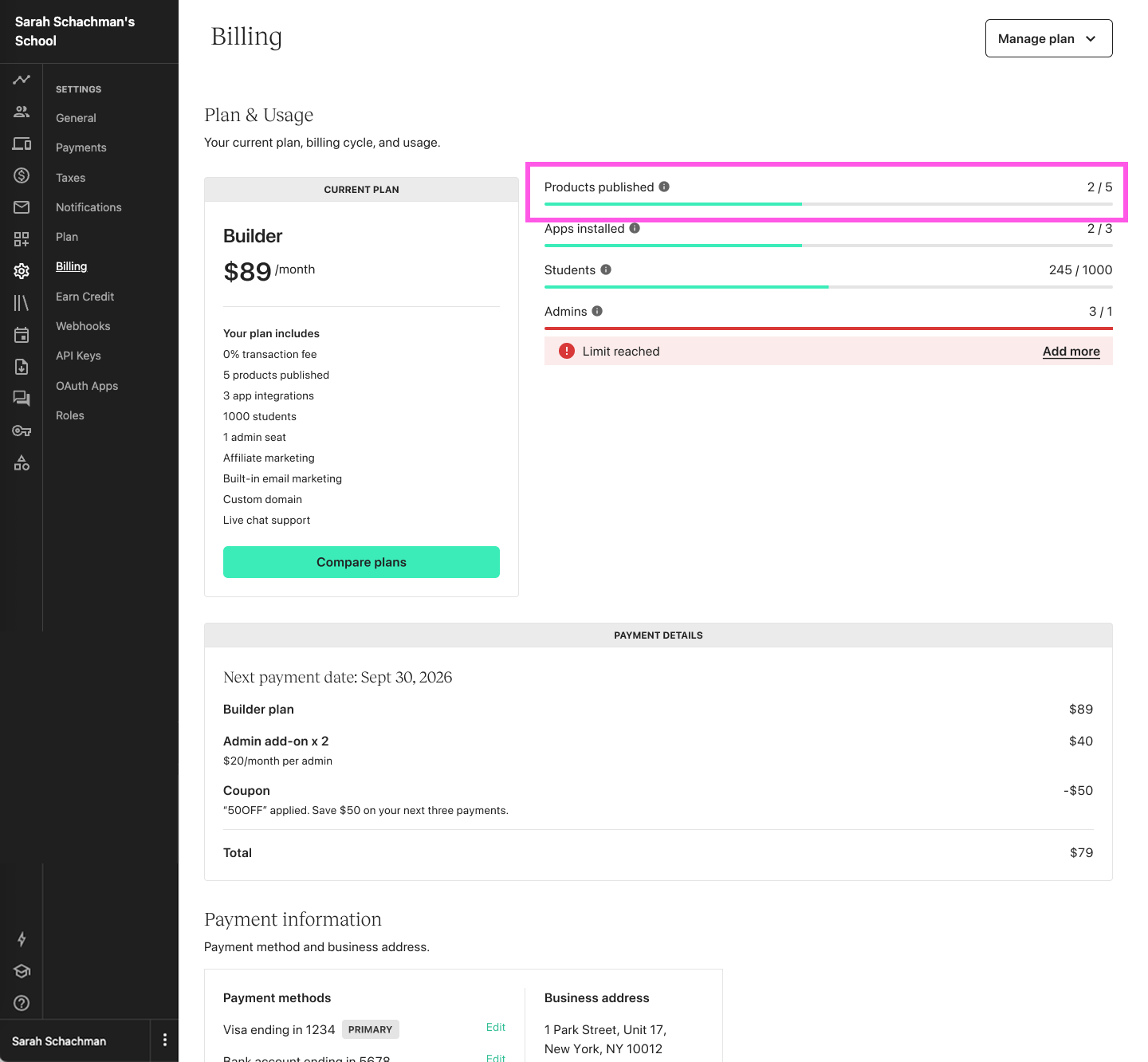The image size is (1148, 1062).
Task: Open the file download sidebar icon
Action: (22, 367)
